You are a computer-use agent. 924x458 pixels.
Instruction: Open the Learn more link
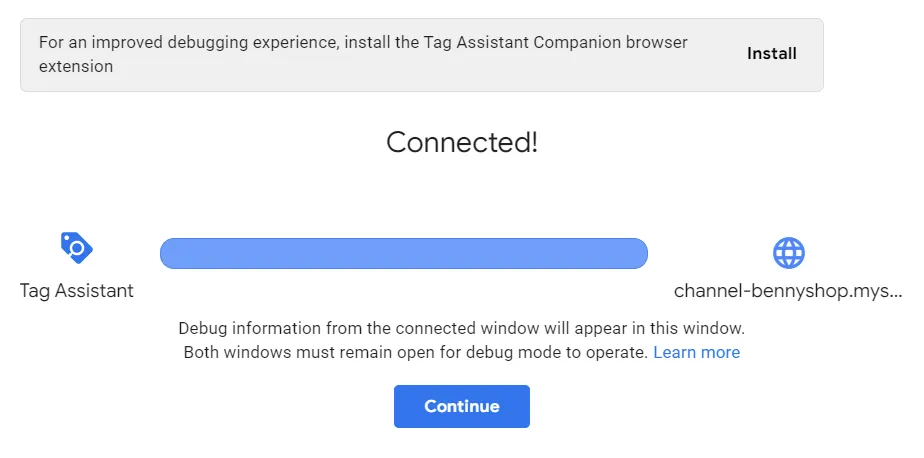696,352
